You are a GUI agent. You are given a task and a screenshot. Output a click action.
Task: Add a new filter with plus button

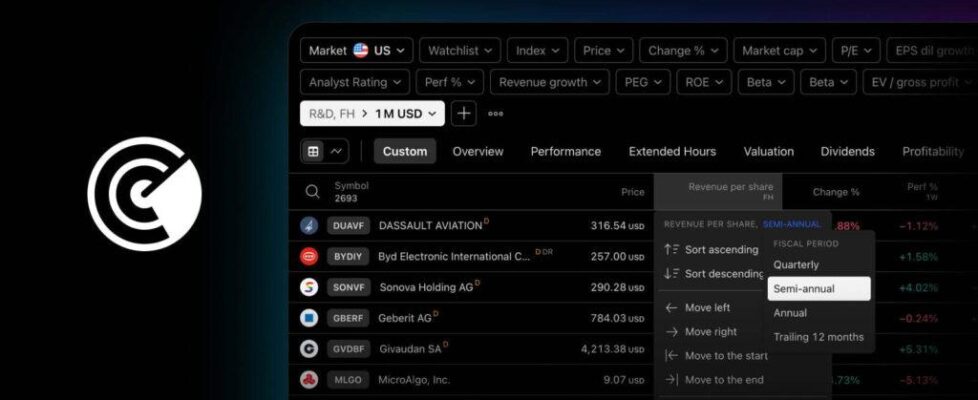pos(463,114)
